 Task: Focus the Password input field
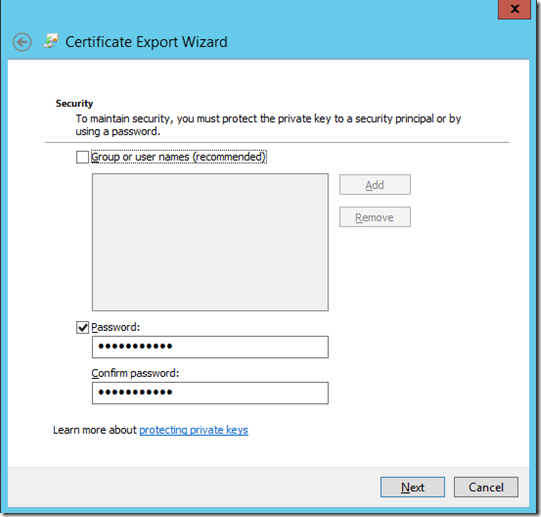click(x=210, y=347)
